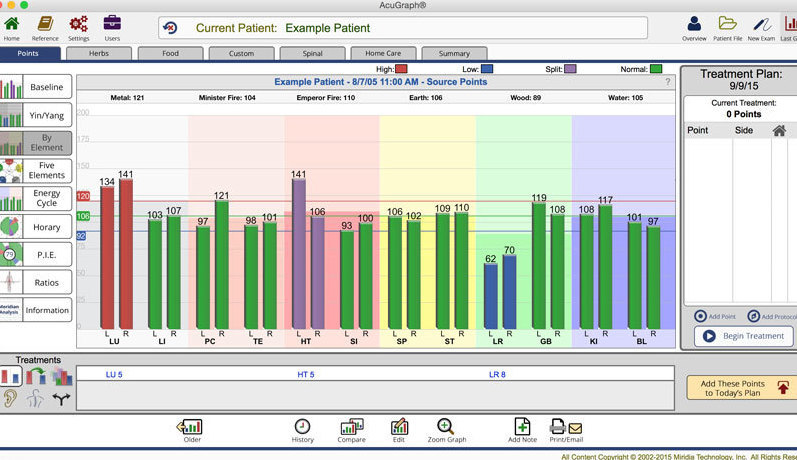This screenshot has height=460, width=797.
Task: Open Users briefcase icon
Action: point(112,24)
